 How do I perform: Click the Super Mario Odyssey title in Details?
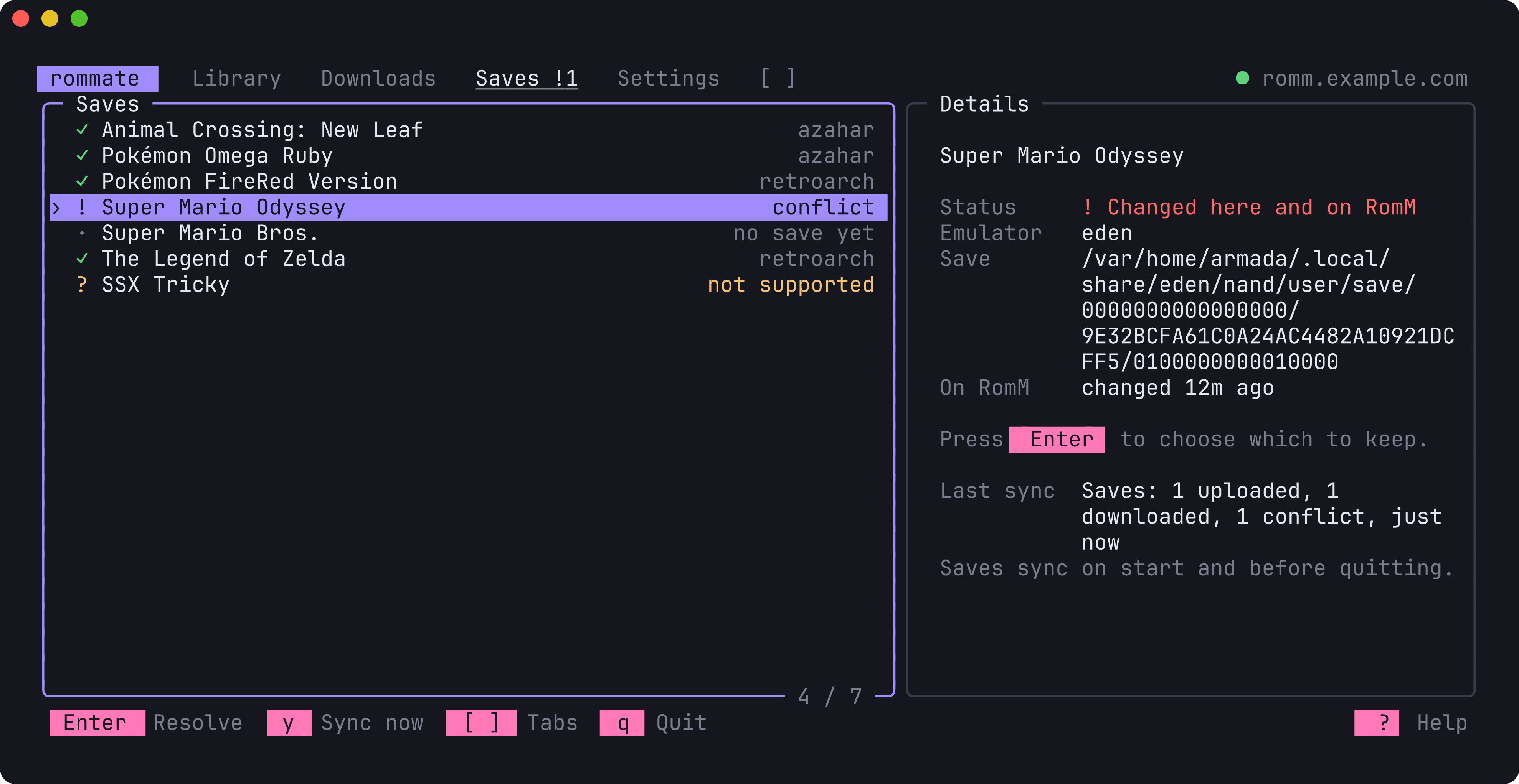pyautogui.click(x=1062, y=156)
